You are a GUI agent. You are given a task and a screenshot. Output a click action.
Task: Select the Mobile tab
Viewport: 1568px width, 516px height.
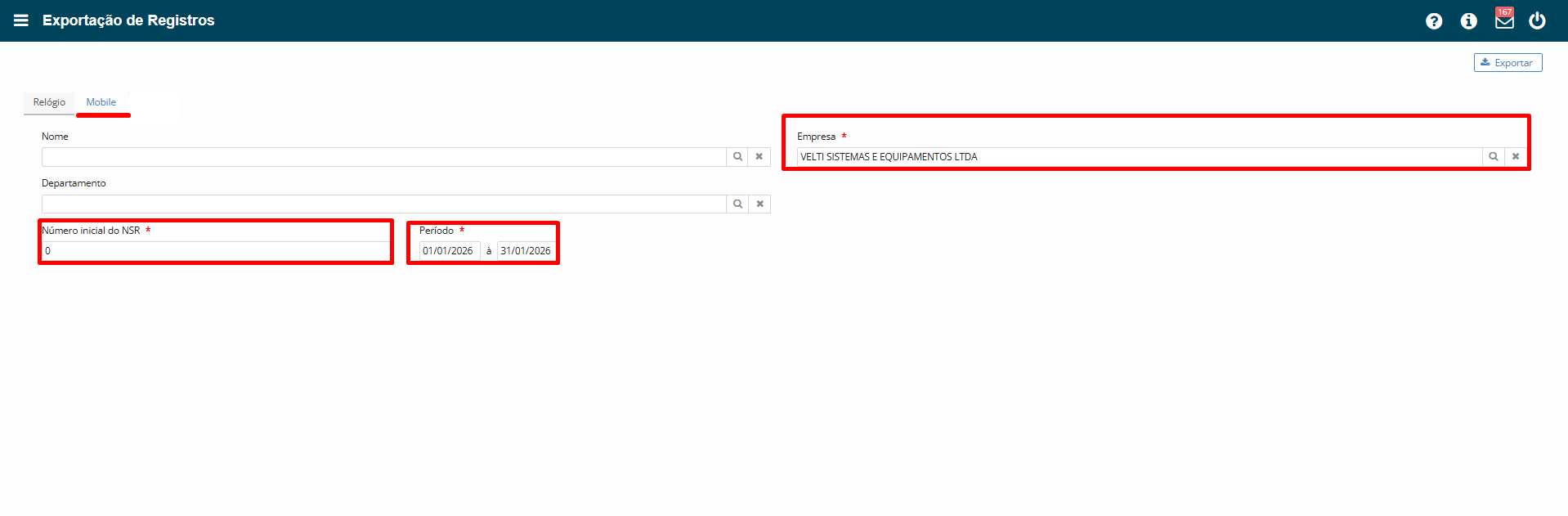click(x=101, y=102)
